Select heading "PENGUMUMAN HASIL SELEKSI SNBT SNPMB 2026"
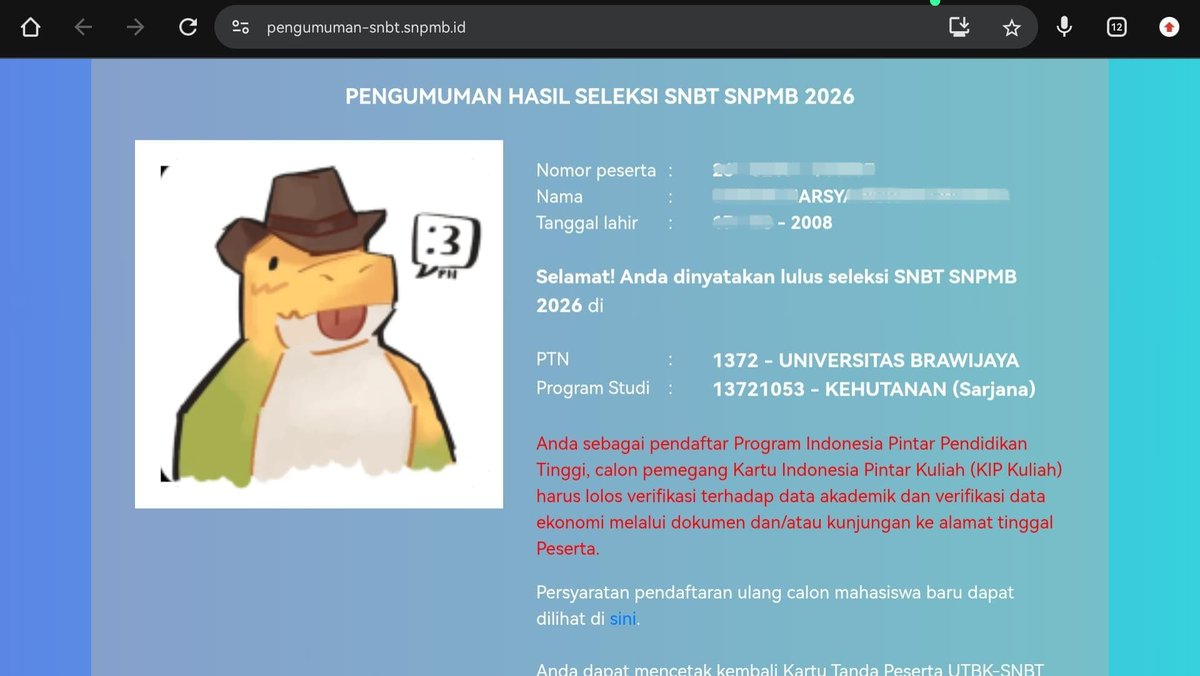This screenshot has height=676, width=1200. [600, 97]
